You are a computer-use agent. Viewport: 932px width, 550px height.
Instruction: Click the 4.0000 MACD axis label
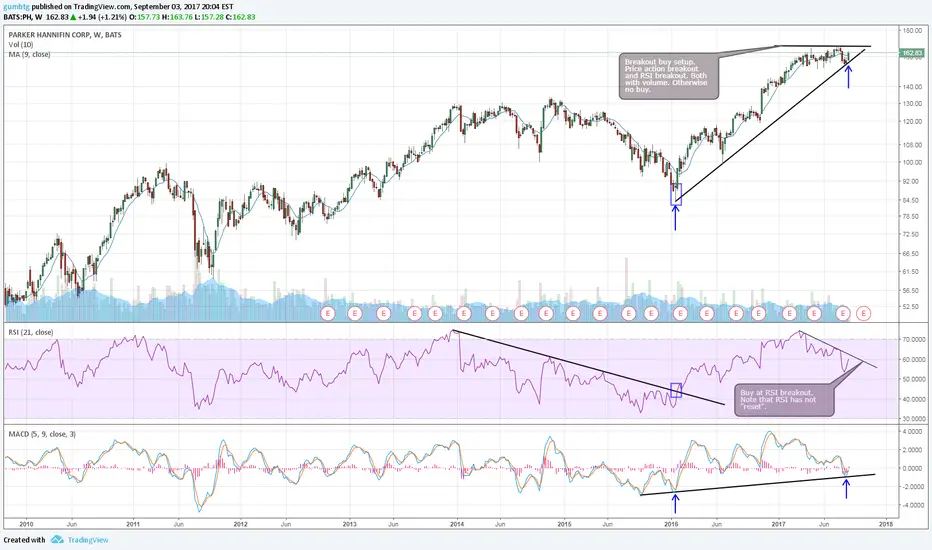(x=914, y=432)
